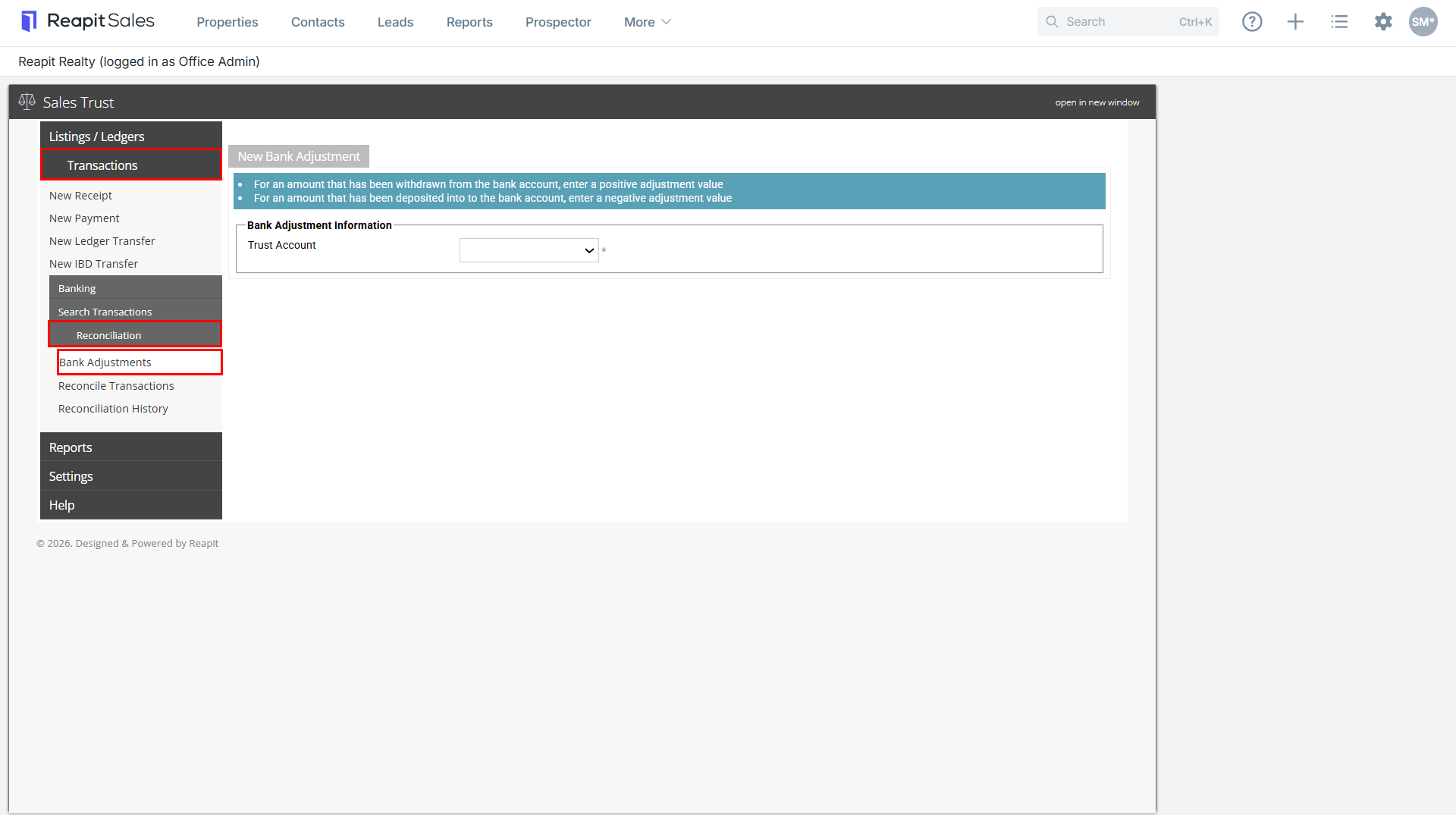Open the settings gear icon
The width and height of the screenshot is (1456, 819).
tap(1383, 22)
